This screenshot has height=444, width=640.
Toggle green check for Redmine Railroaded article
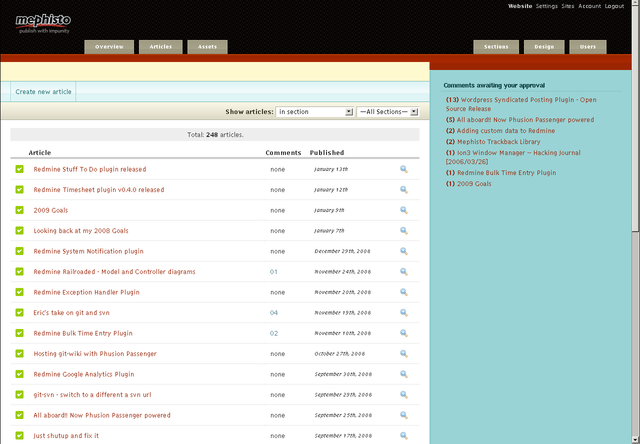point(20,271)
